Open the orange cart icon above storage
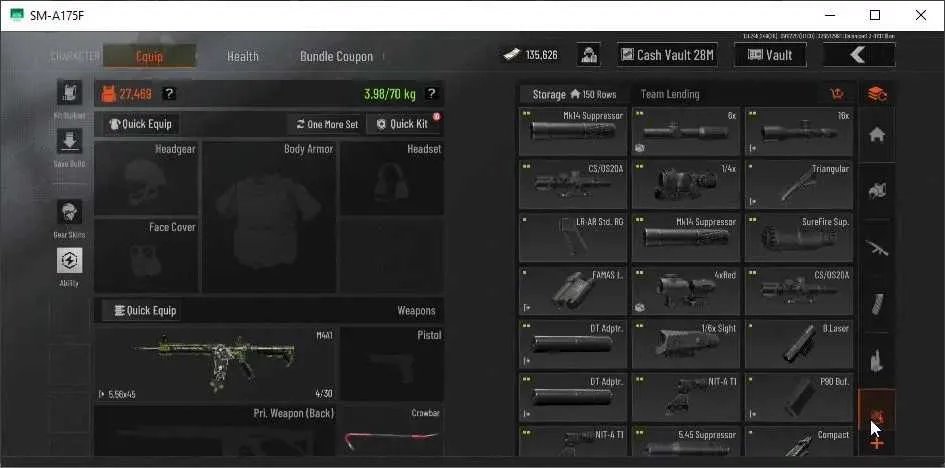Viewport: 945px width, 468px height. [x=837, y=94]
